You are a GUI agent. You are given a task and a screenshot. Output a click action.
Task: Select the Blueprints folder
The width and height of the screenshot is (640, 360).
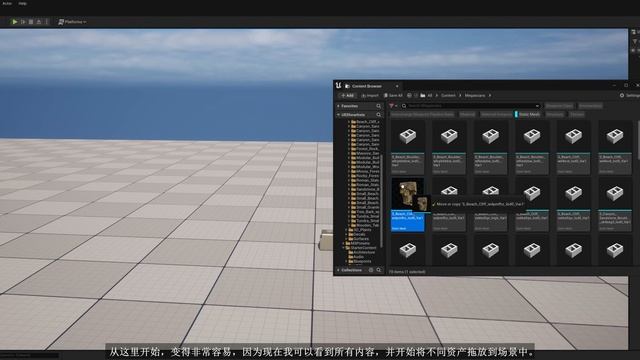coord(360,261)
